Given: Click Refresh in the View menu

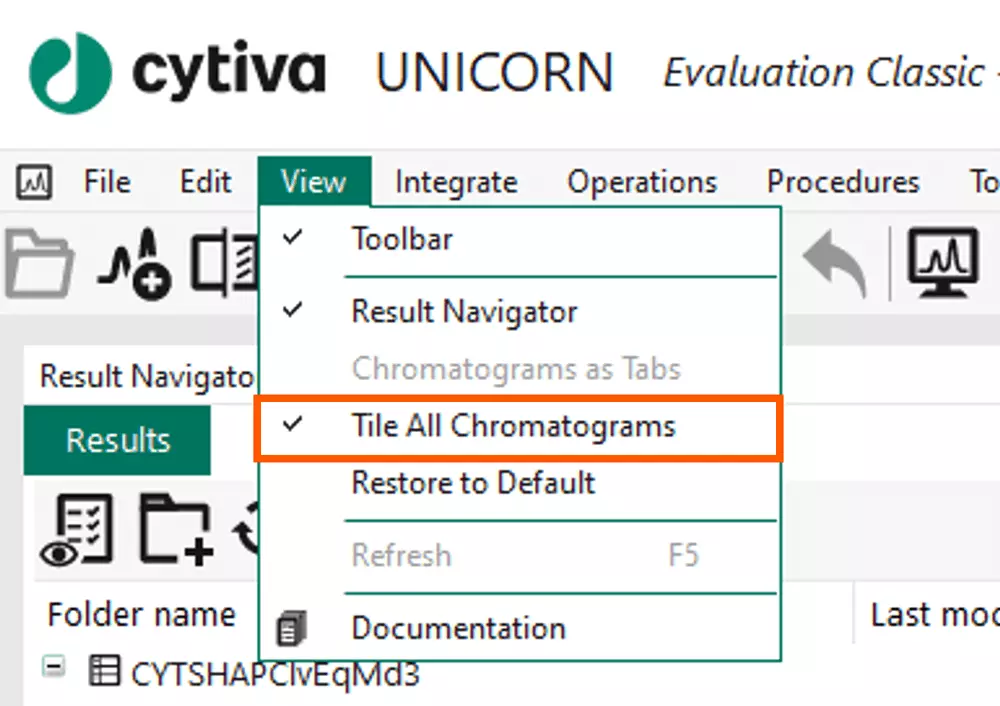Looking at the screenshot, I should click(401, 556).
